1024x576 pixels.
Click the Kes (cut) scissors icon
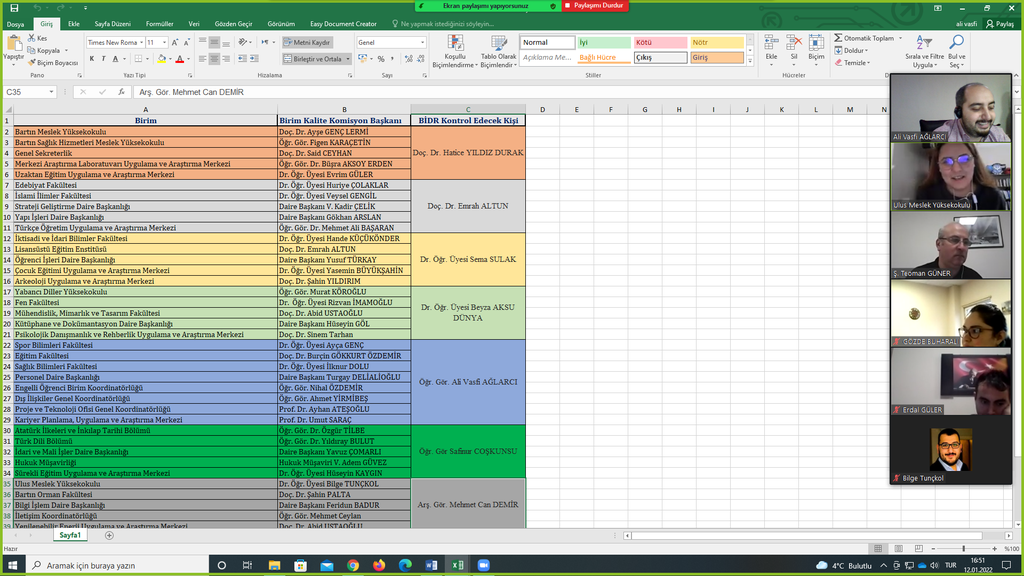click(32, 38)
